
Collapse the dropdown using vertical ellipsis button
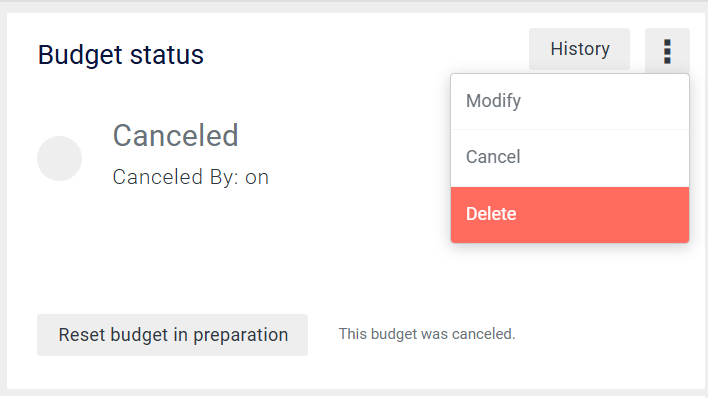[x=667, y=50]
